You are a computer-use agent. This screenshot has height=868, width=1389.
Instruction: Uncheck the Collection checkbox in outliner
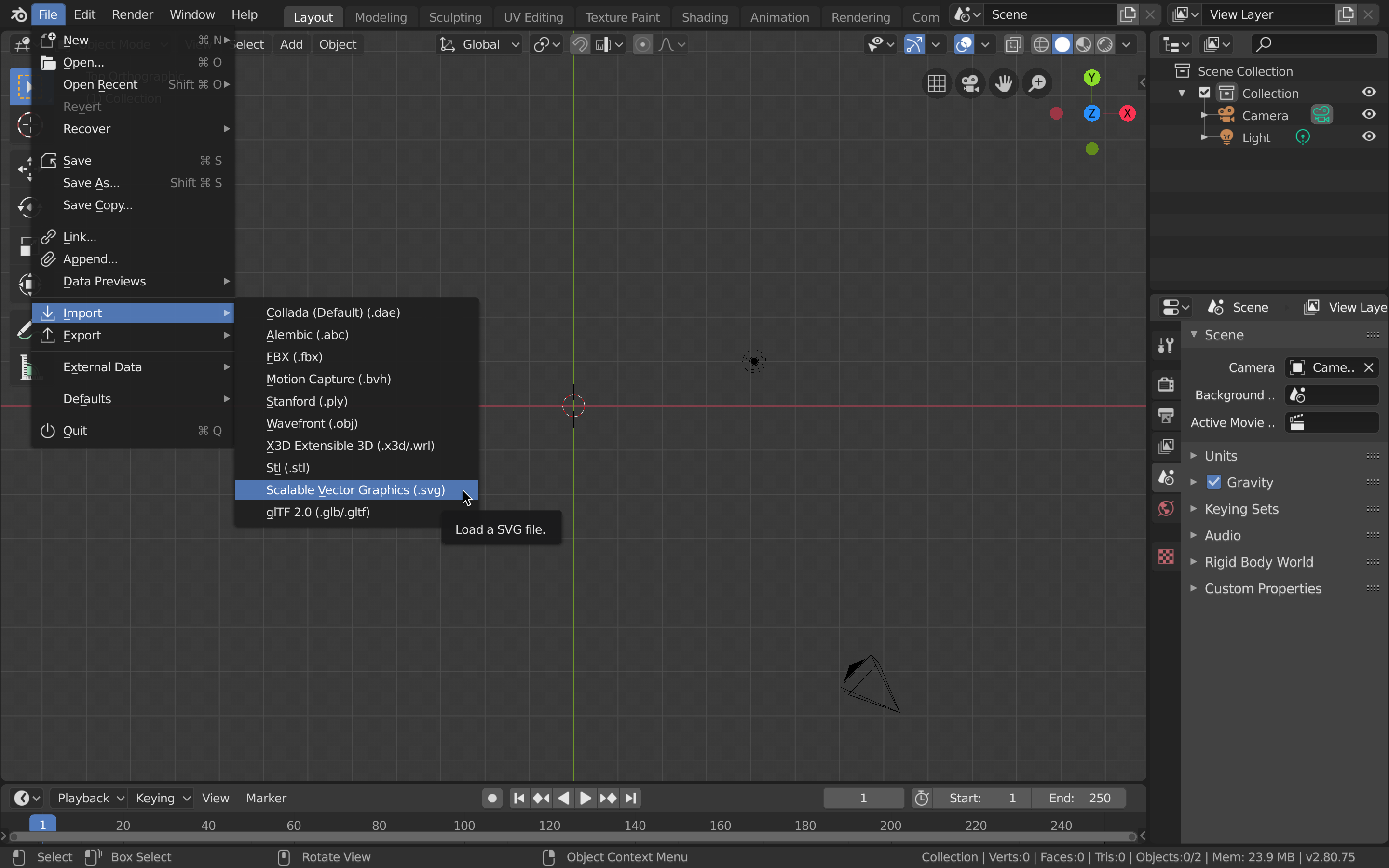[1205, 93]
